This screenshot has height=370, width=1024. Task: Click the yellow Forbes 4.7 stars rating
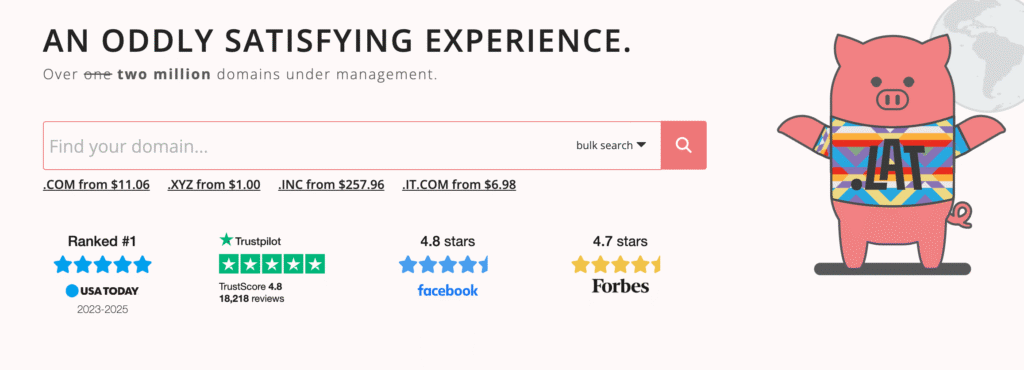[x=616, y=264]
